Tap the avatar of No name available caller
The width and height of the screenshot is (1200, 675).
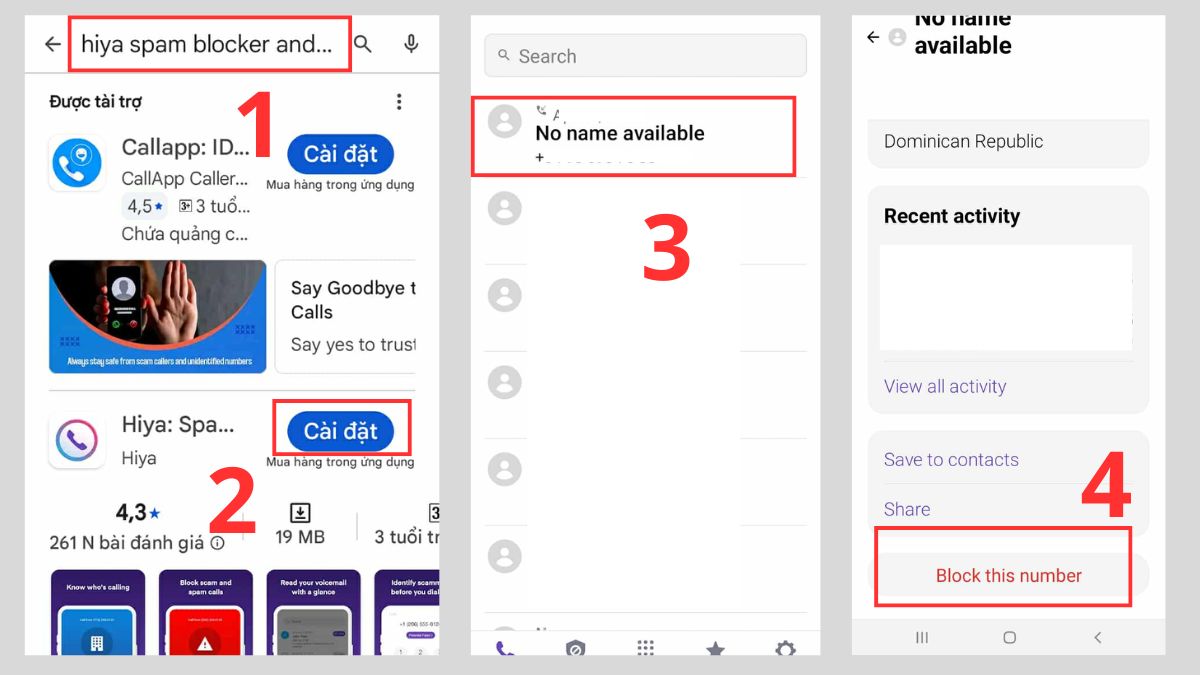click(x=505, y=121)
